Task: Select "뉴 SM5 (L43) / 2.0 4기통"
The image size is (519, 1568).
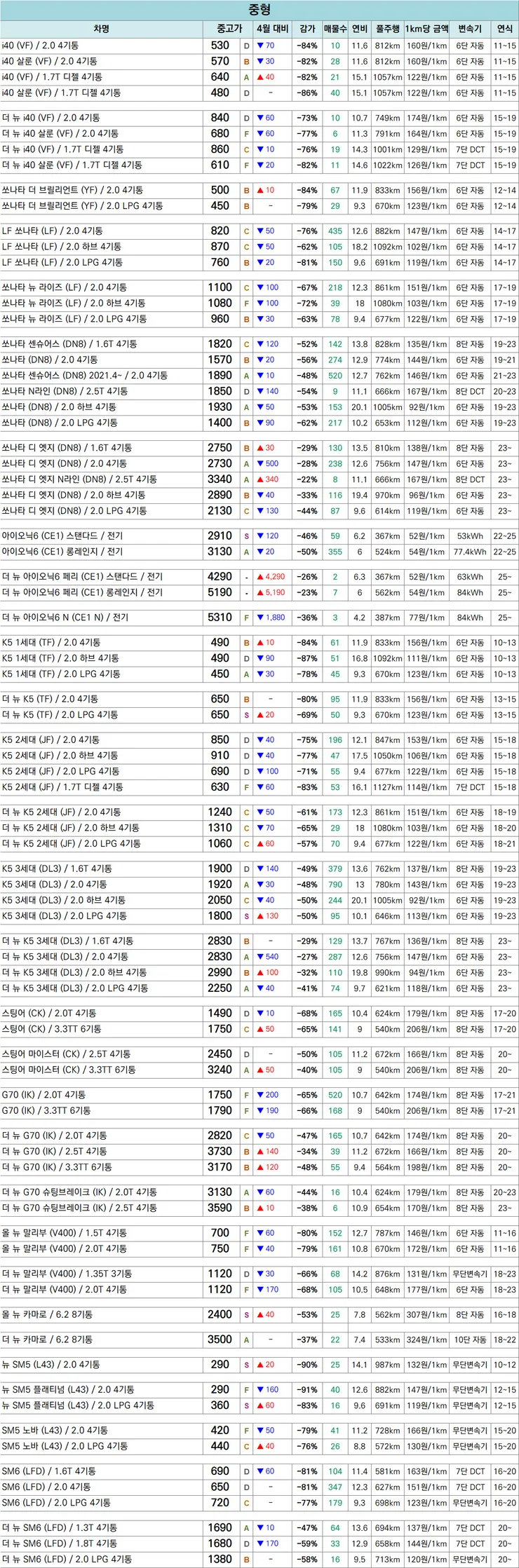Action: (x=50, y=1365)
